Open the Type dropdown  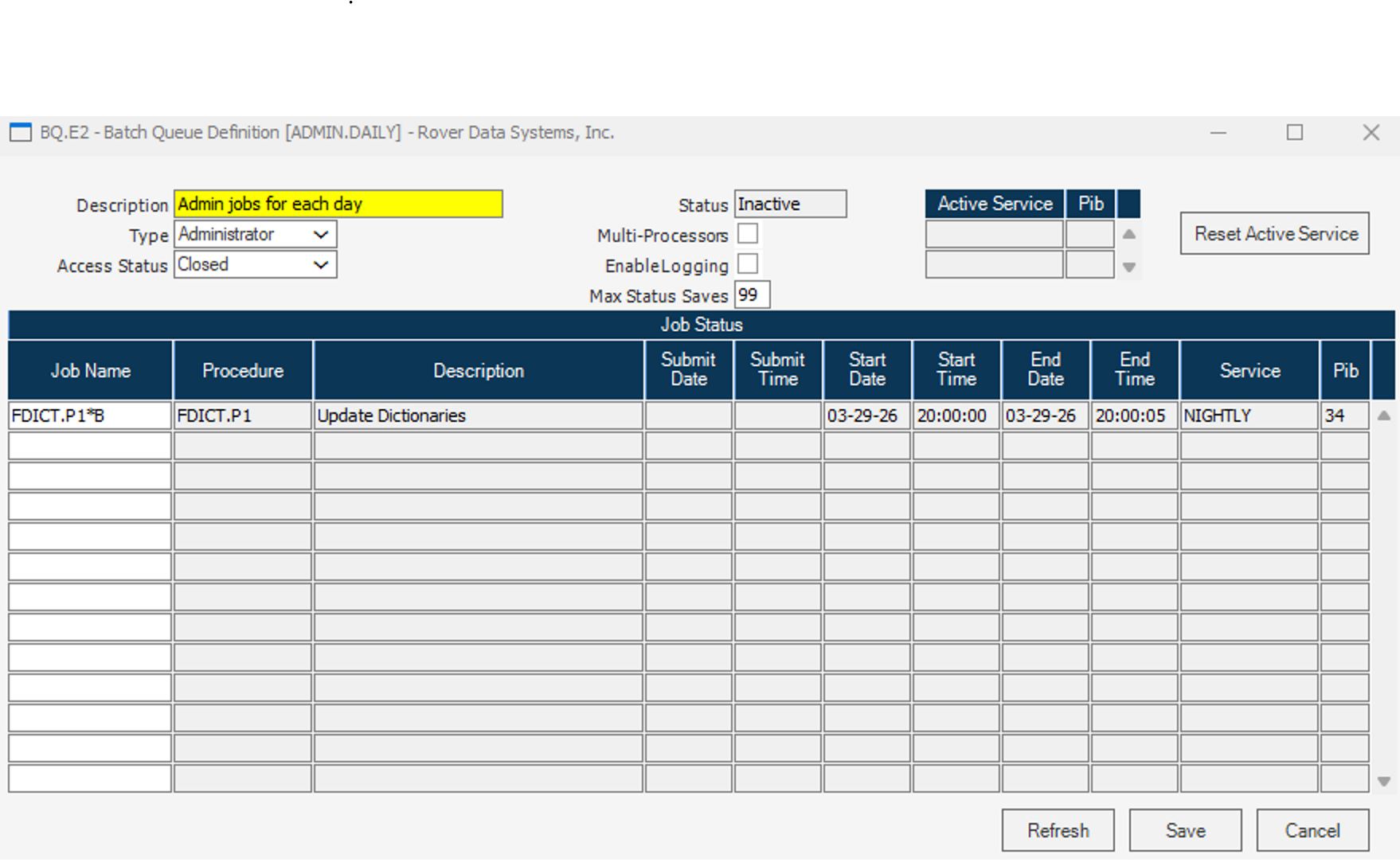tap(321, 235)
